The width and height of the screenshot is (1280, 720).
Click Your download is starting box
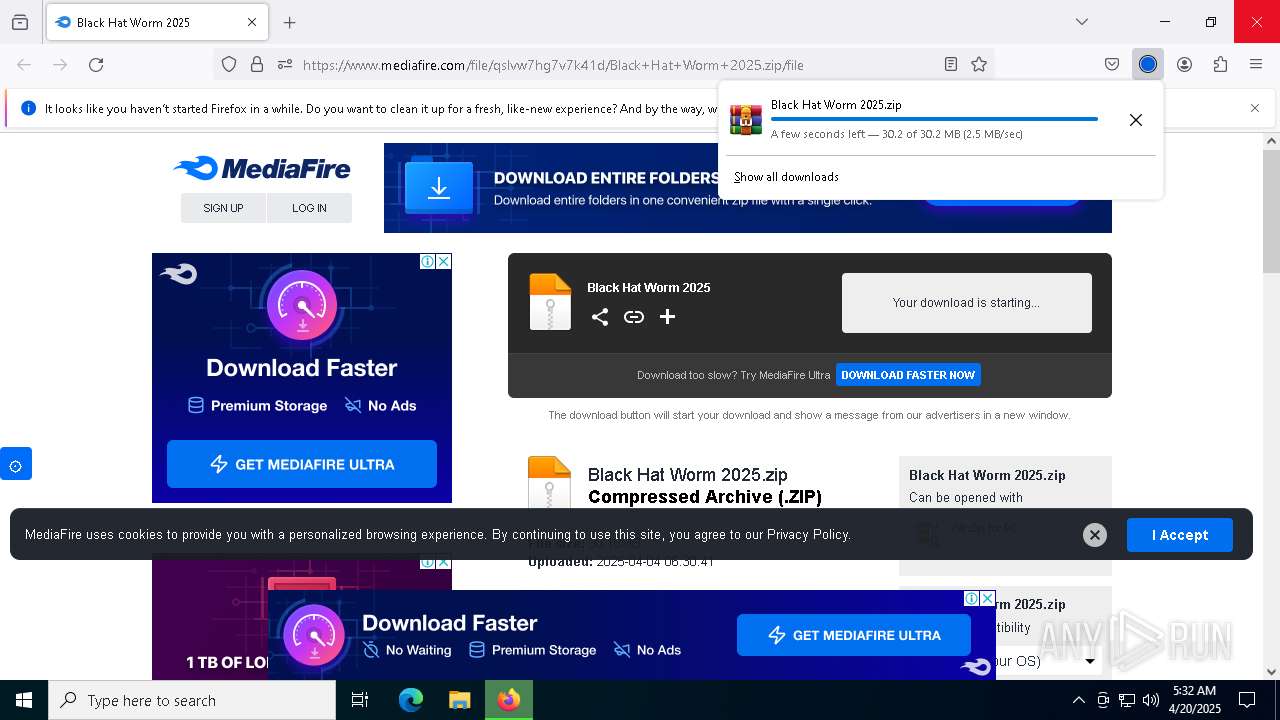tap(966, 303)
